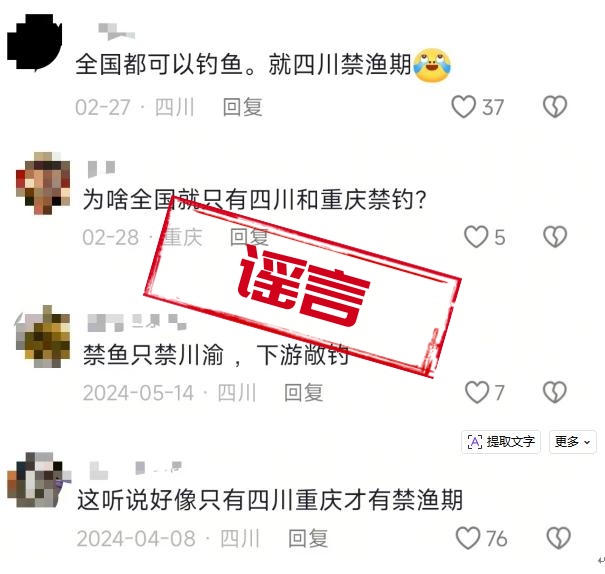The width and height of the screenshot is (605, 574).
Task: Reply to the 02-27 Sichuan comment
Action: [243, 107]
